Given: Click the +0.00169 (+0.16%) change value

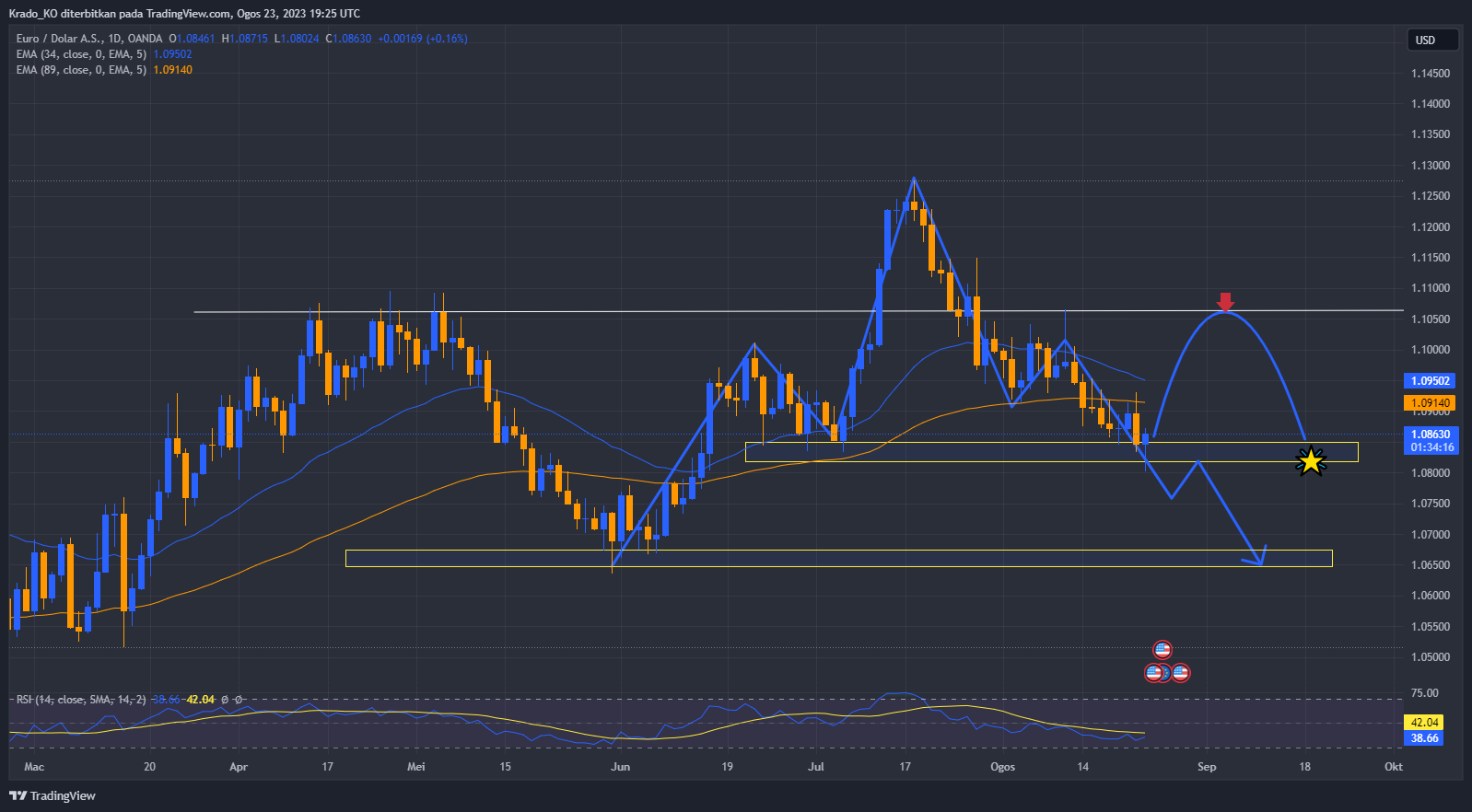Looking at the screenshot, I should coord(423,39).
